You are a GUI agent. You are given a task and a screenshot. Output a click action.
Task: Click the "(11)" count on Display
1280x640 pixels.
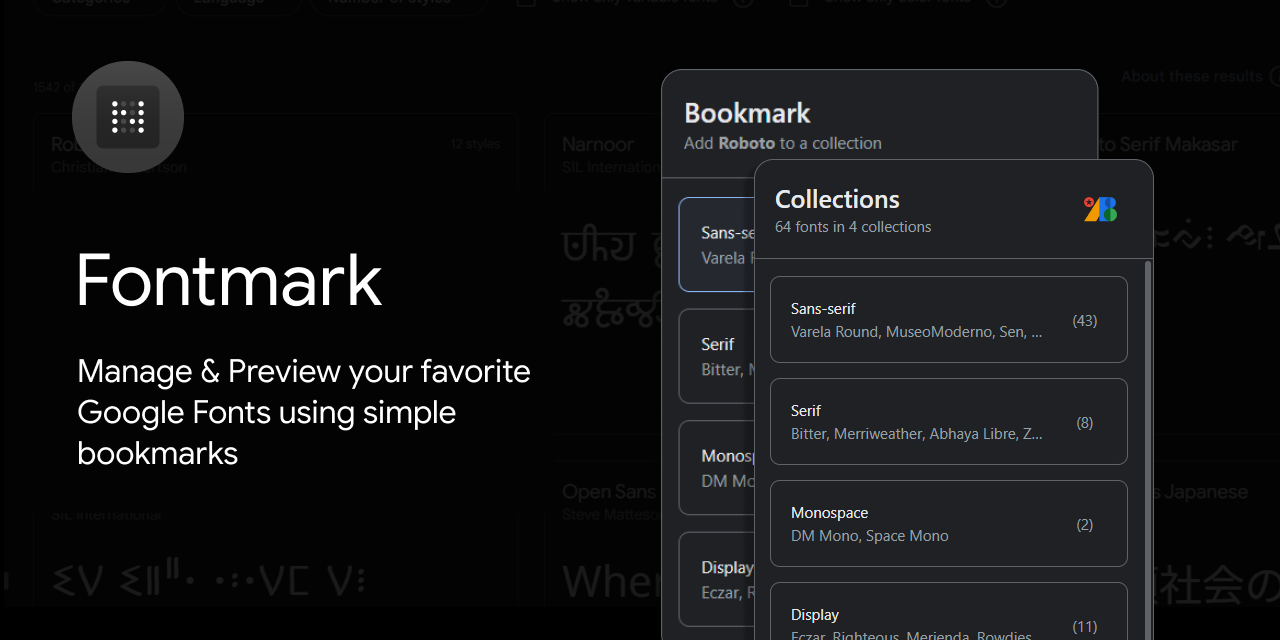(1084, 627)
